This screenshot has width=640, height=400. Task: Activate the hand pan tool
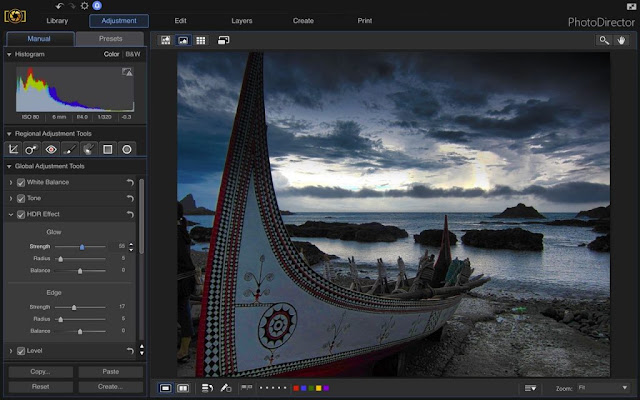[621, 40]
